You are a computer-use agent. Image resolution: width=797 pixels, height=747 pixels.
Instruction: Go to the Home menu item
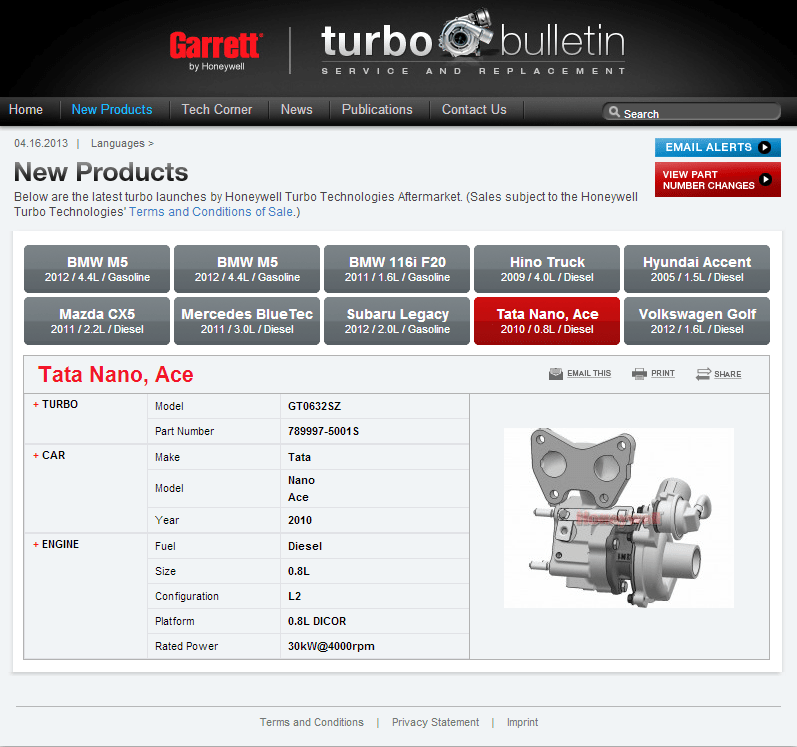click(x=26, y=110)
